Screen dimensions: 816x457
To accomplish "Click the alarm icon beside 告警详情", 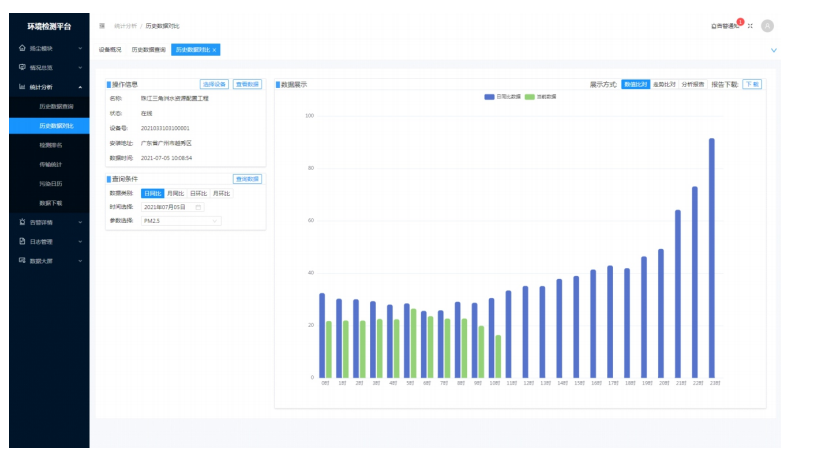I will (22, 222).
